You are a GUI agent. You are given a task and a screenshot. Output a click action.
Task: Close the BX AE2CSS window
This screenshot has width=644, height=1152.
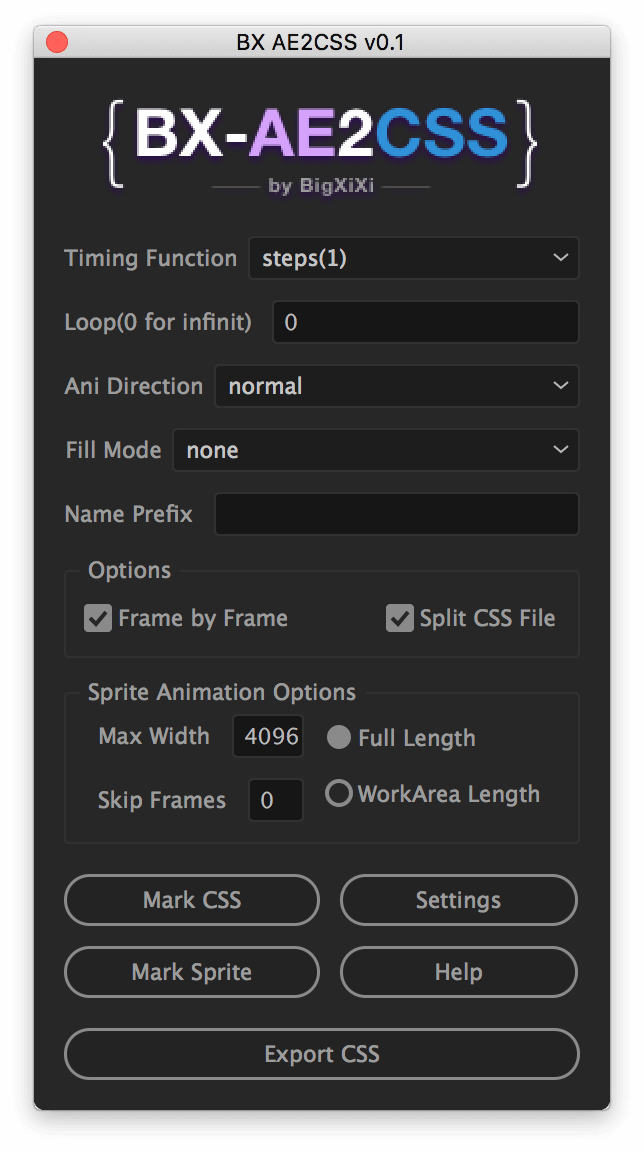(56, 42)
